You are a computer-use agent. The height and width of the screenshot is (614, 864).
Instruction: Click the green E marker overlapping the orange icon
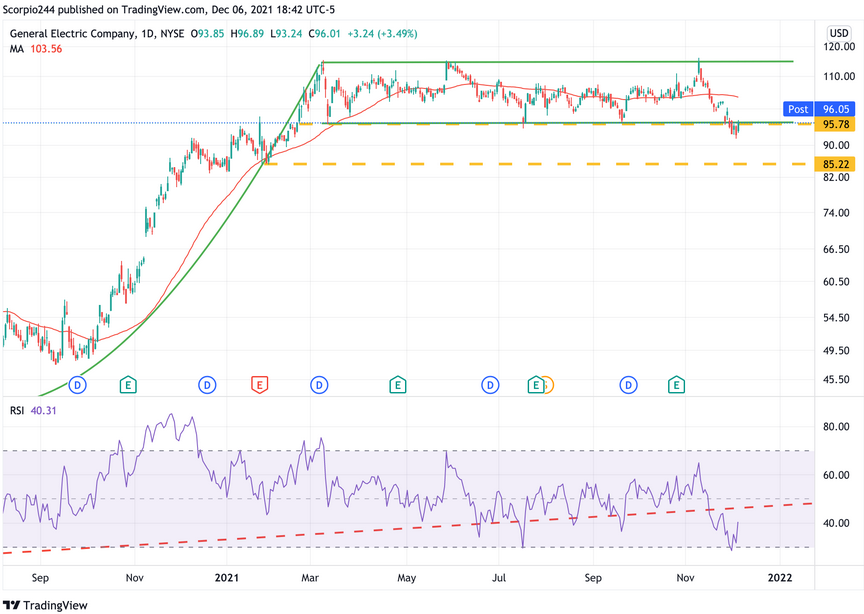tap(535, 385)
